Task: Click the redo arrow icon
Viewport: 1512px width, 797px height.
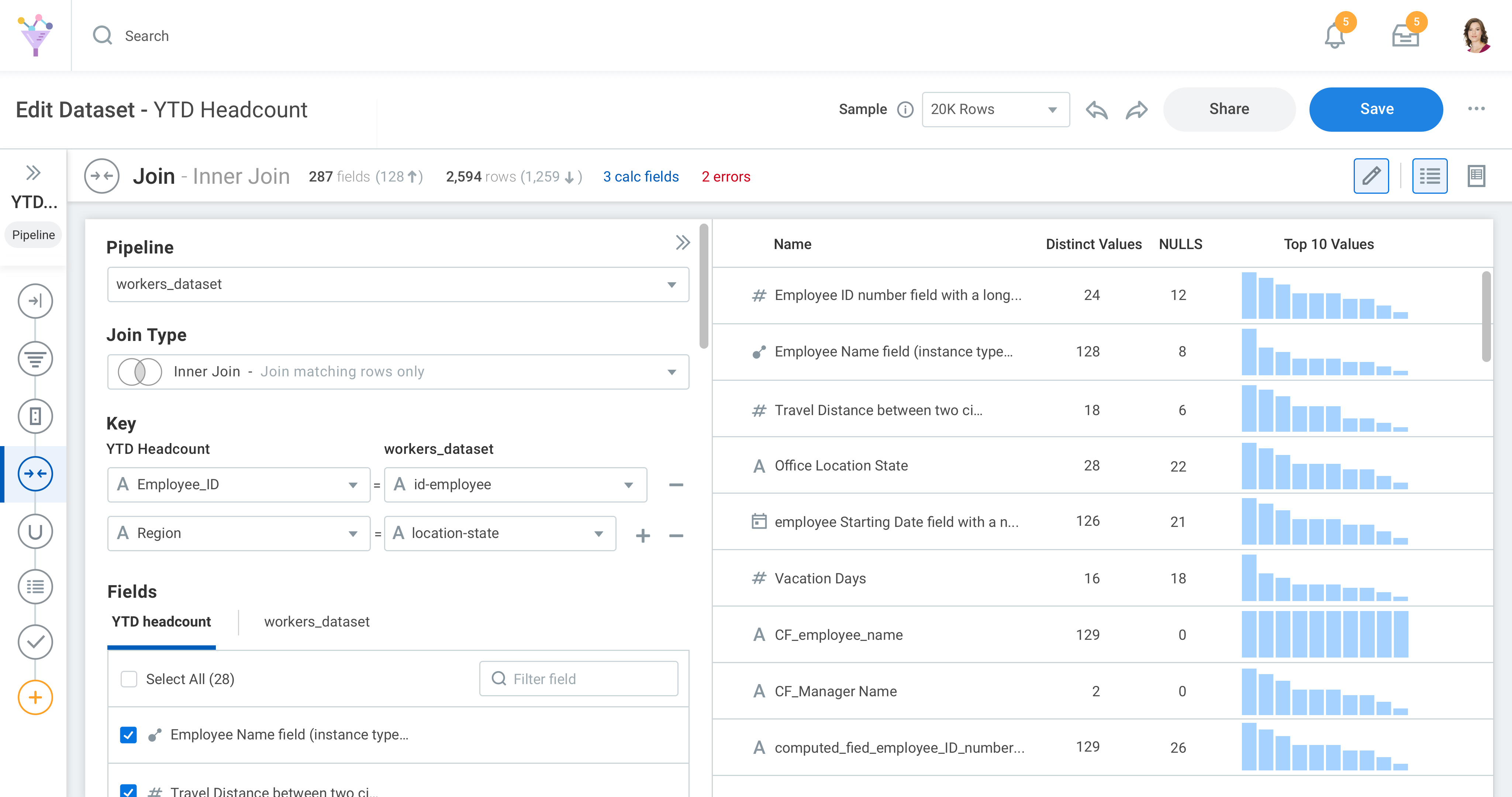Action: (1136, 110)
